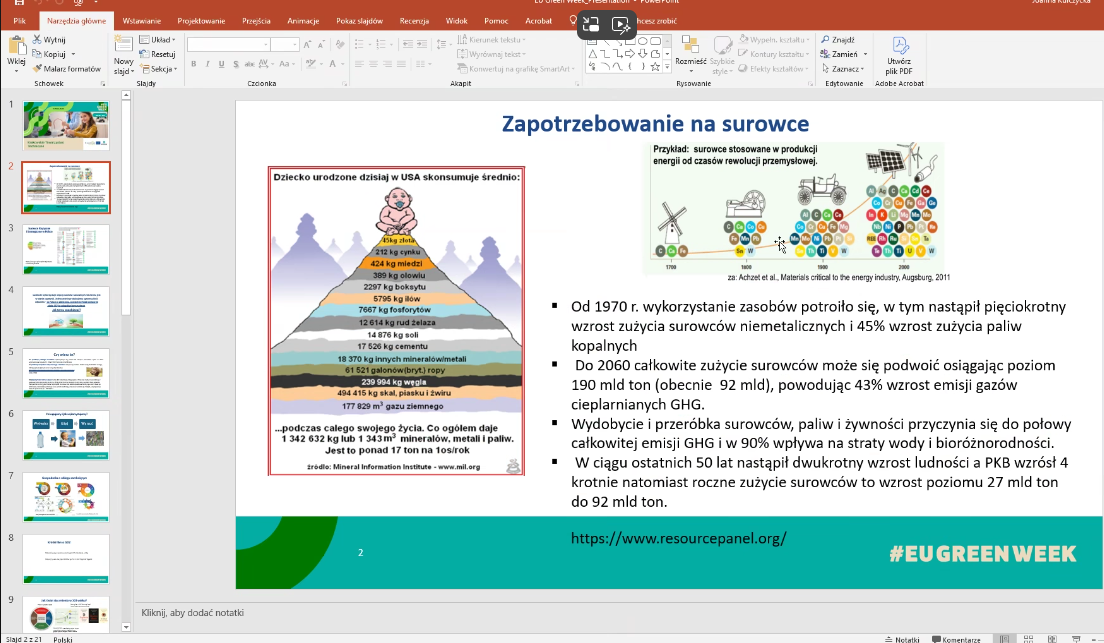Switch to the Wstawianie tab
The image size is (1104, 643).
(142, 20)
